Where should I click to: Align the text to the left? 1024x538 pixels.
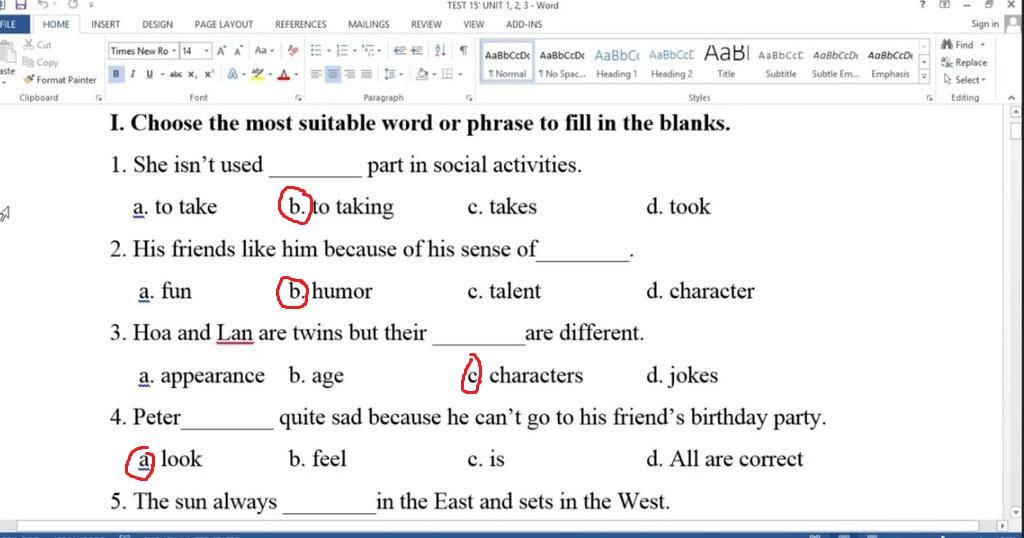[316, 74]
